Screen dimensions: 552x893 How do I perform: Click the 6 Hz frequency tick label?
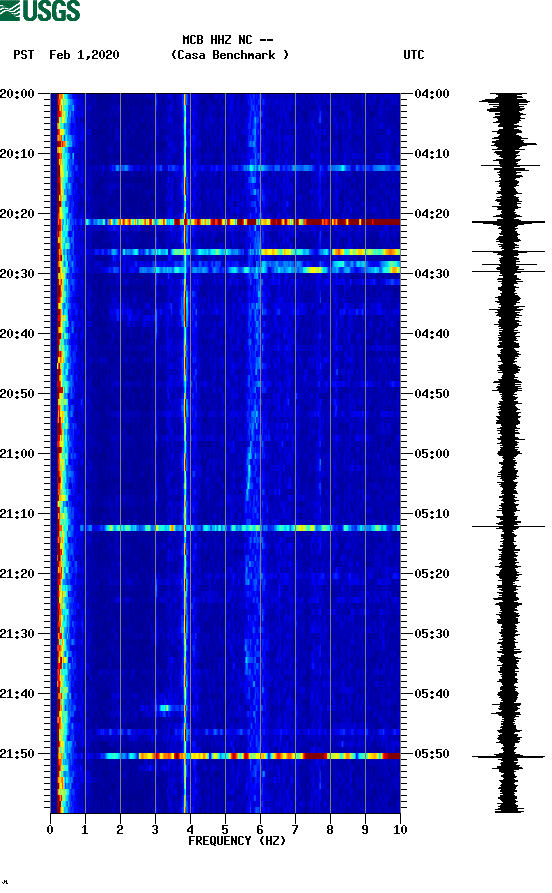pos(260,830)
